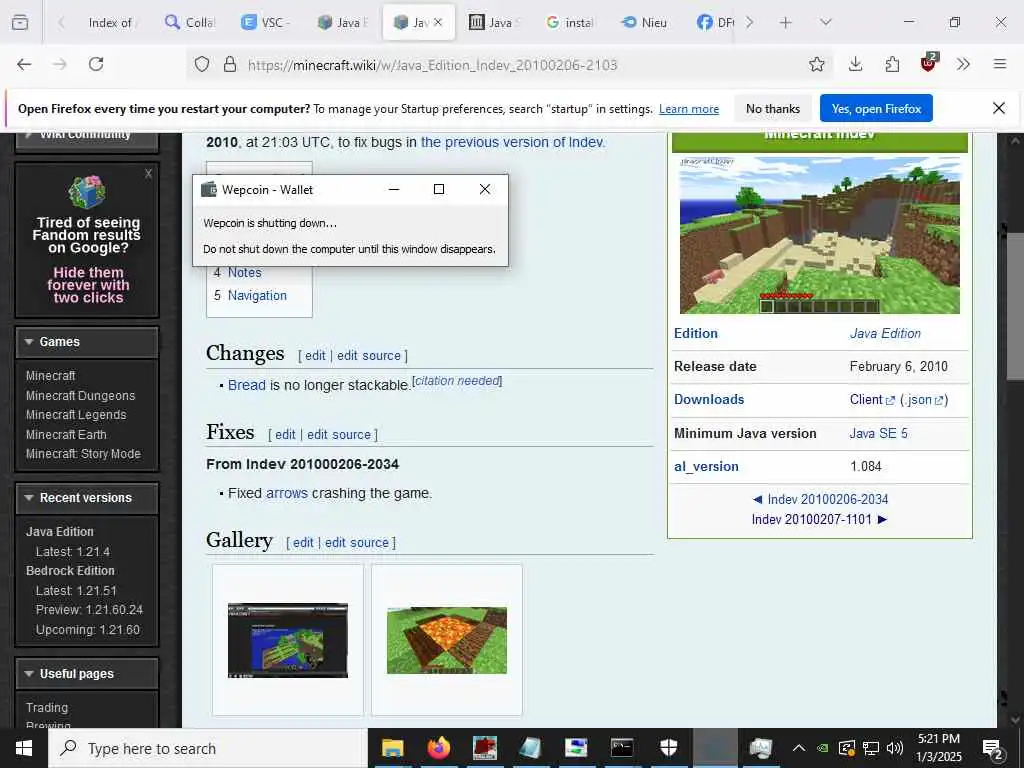The image size is (1024, 768).
Task: Follow the arrows link under Fixes
Action: pos(287,493)
